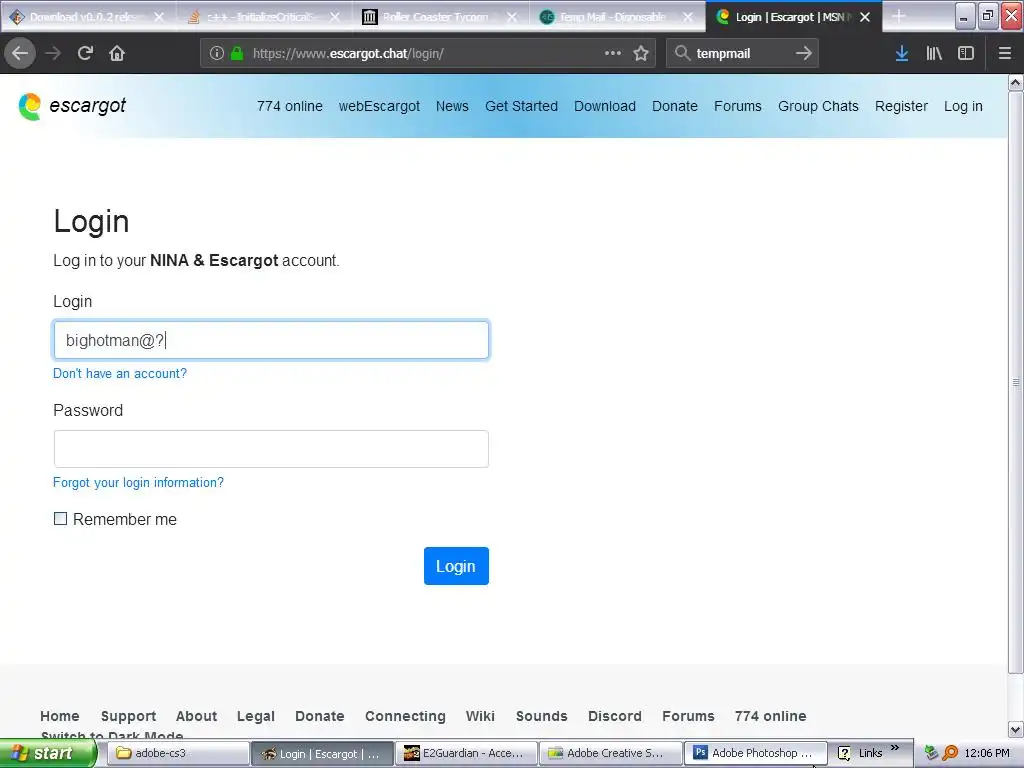This screenshot has height=768, width=1024.
Task: Click the search magnifier icon
Action: pyautogui.click(x=682, y=53)
